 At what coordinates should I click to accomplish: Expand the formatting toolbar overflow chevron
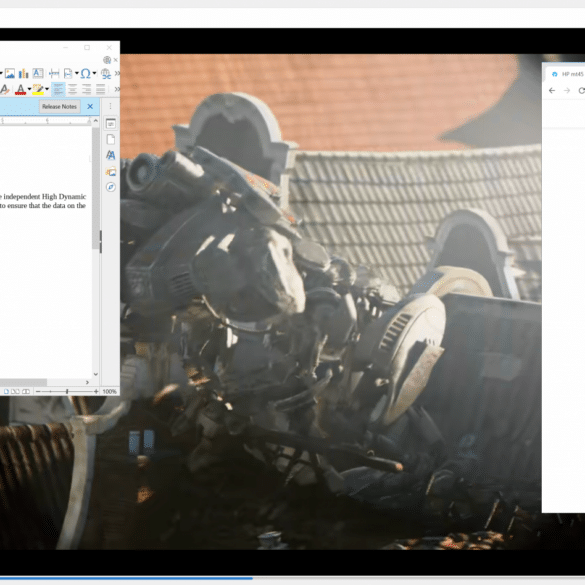pyautogui.click(x=117, y=89)
